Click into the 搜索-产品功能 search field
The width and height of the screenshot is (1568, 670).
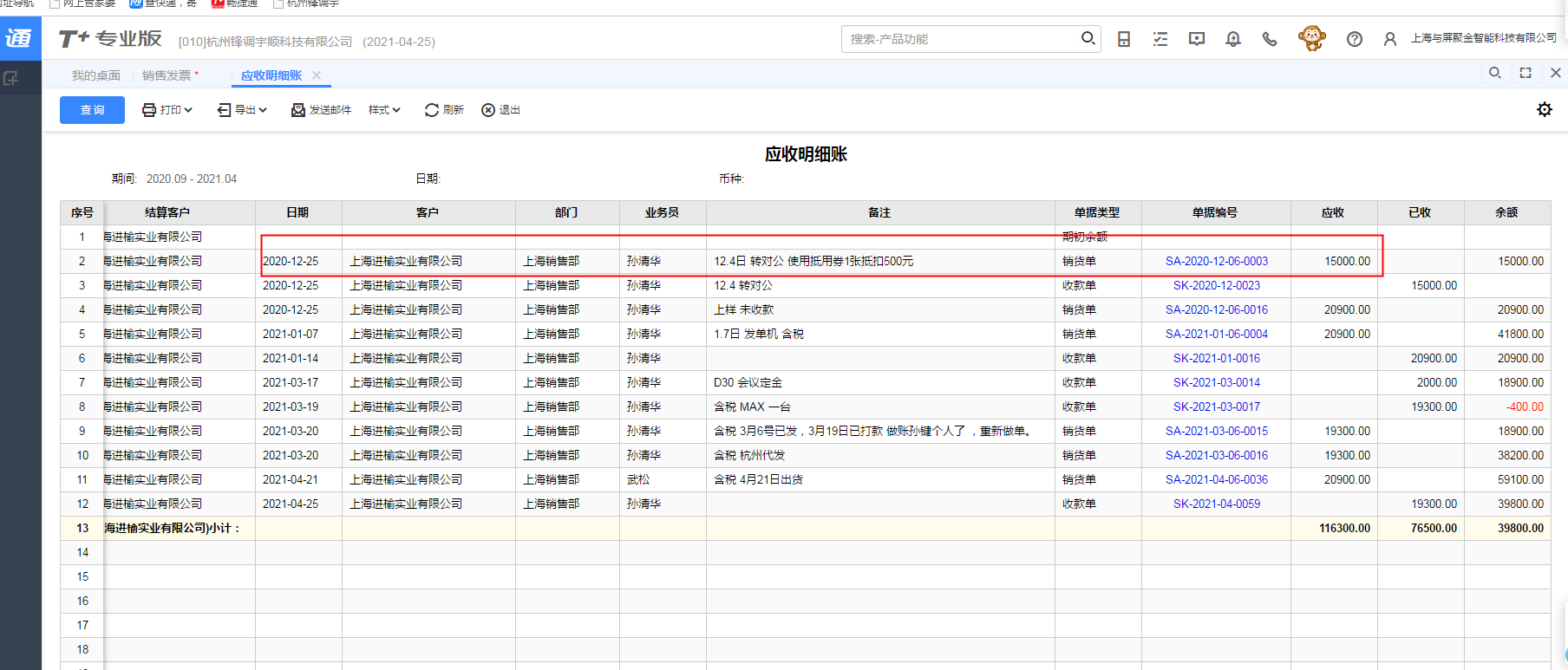[963, 39]
